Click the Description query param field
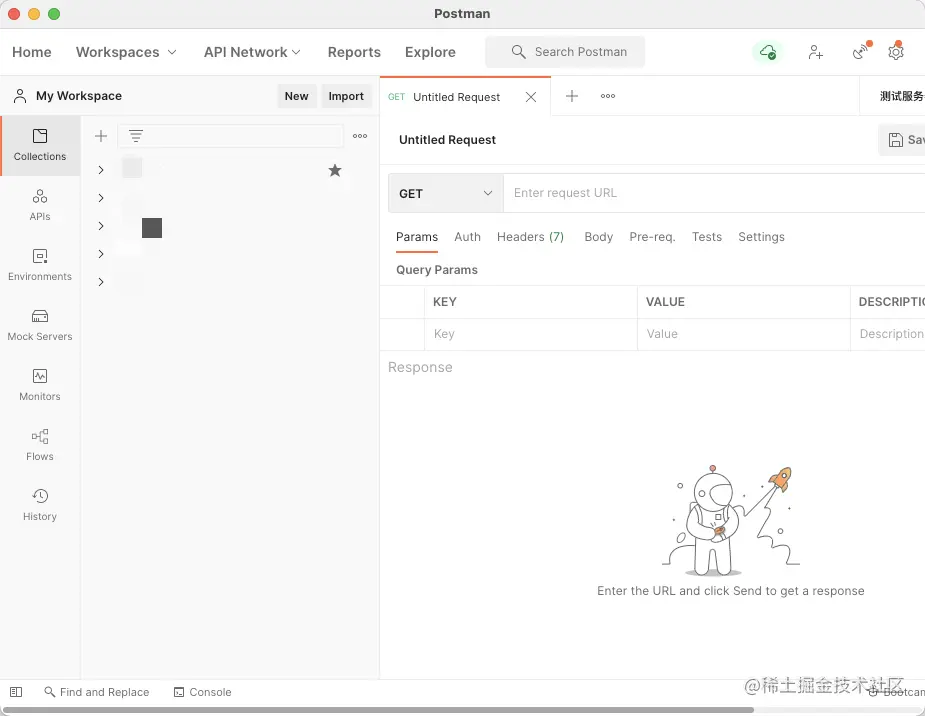Viewport: 925px width, 716px height. coord(888,334)
